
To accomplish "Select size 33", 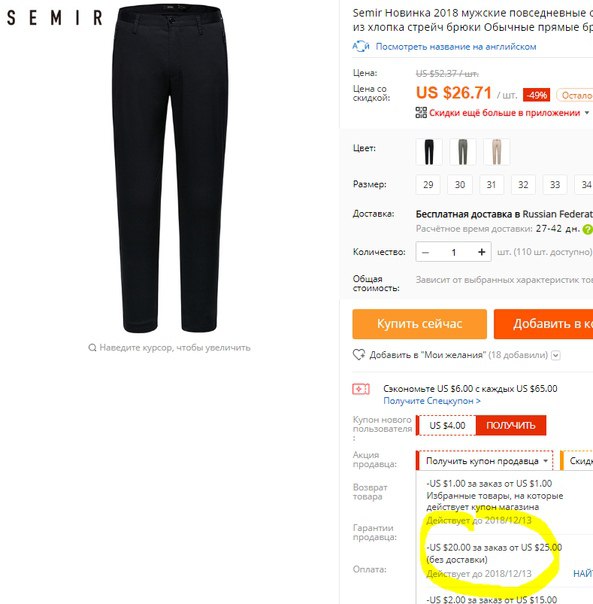I will (x=555, y=185).
